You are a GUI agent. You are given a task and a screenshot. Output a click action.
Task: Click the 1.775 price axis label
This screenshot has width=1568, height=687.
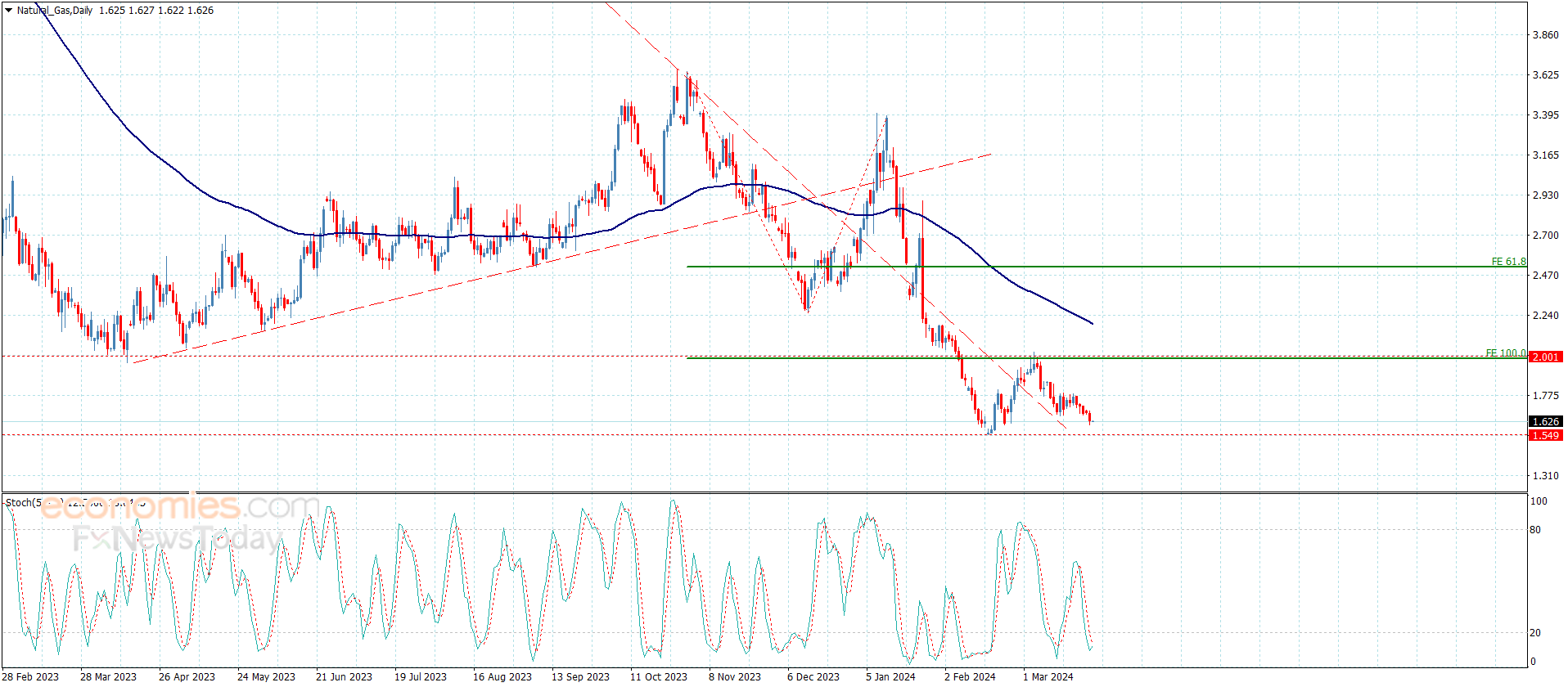click(1545, 396)
